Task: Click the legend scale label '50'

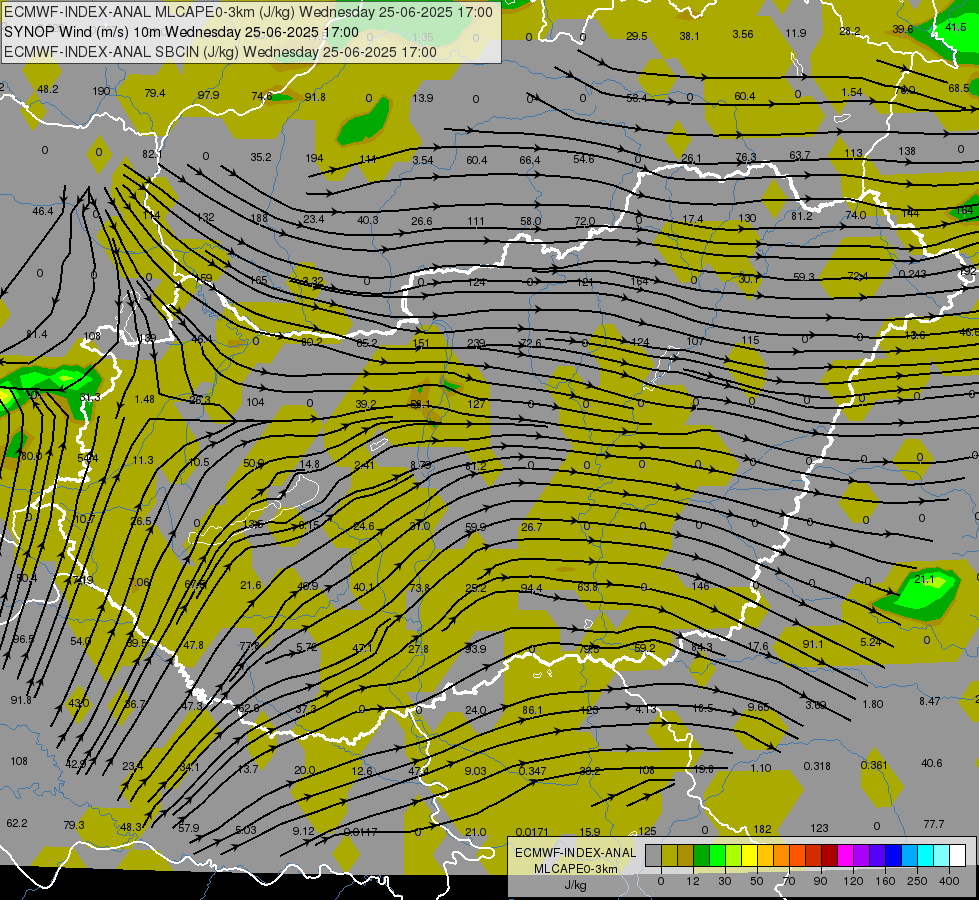Action: click(757, 881)
